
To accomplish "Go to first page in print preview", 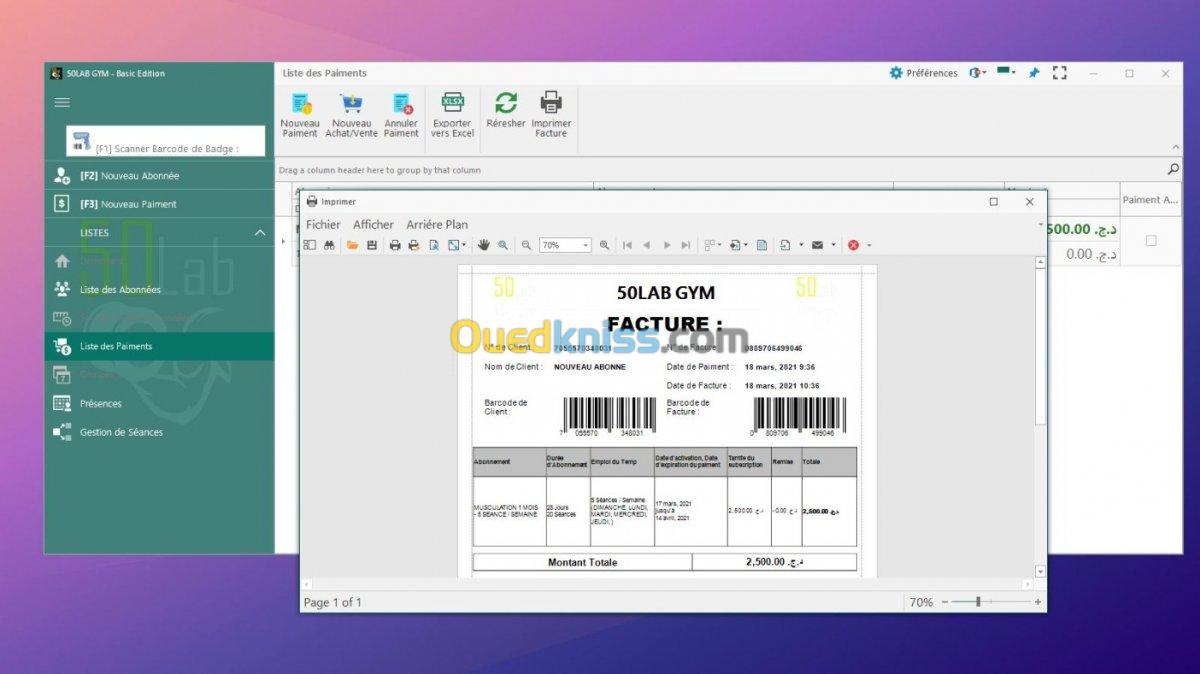I will click(627, 245).
